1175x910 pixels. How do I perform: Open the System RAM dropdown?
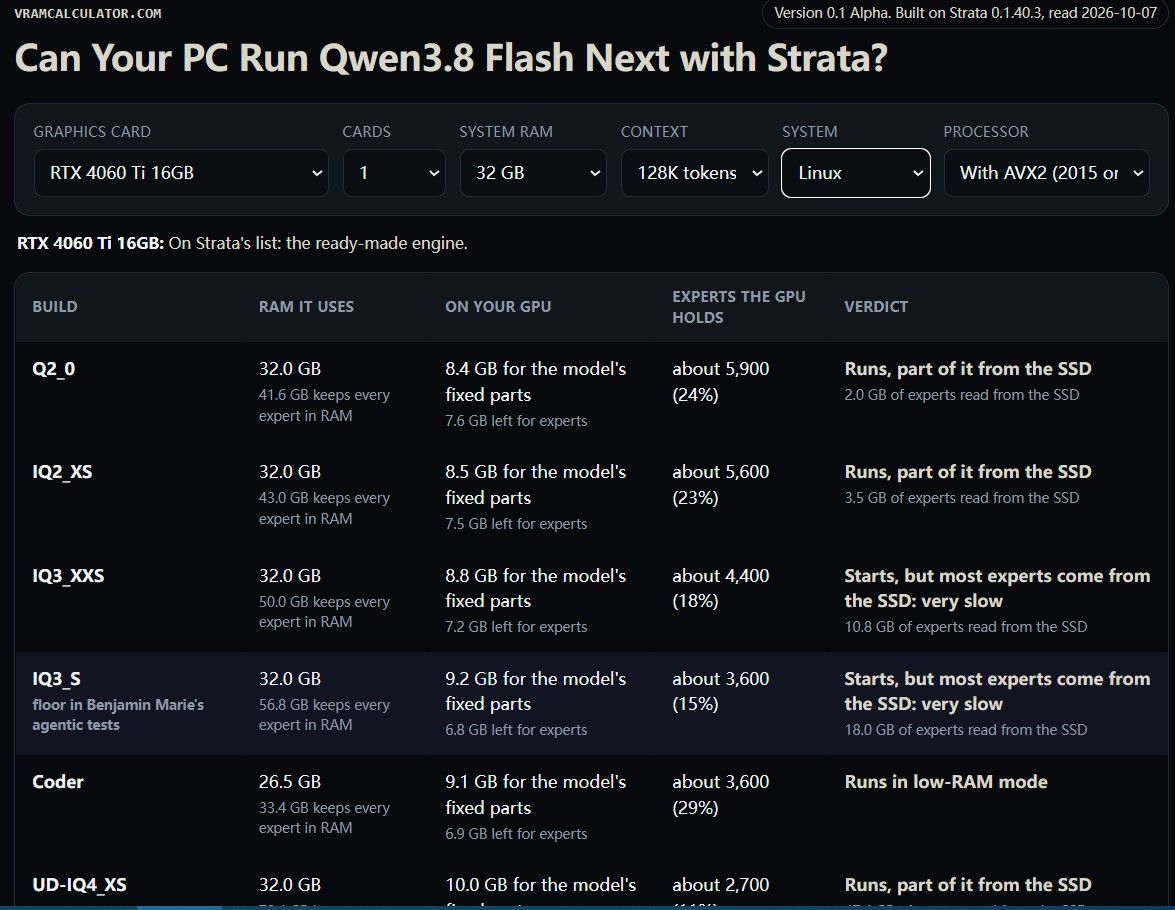pos(533,173)
